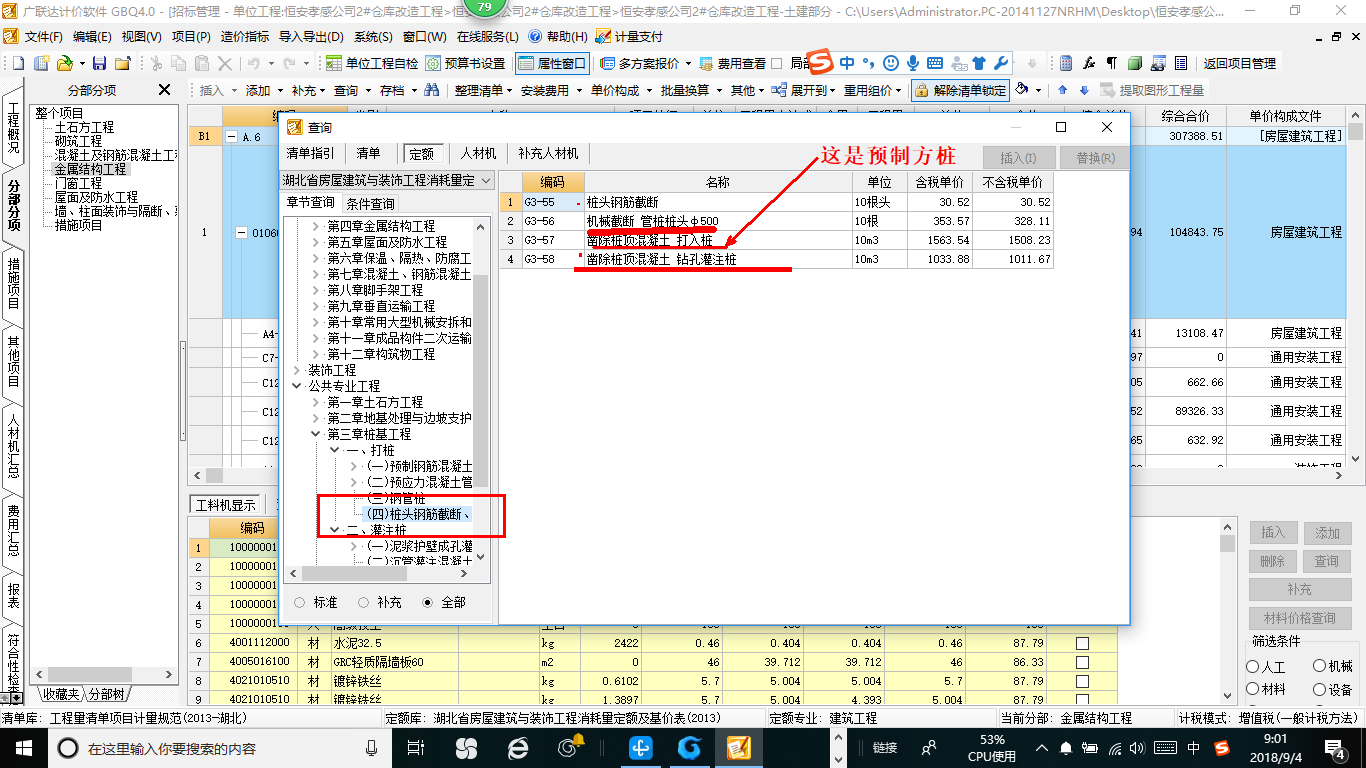Select the 材料 filter radio button
Image resolution: width=1366 pixels, height=768 pixels.
tap(1253, 690)
